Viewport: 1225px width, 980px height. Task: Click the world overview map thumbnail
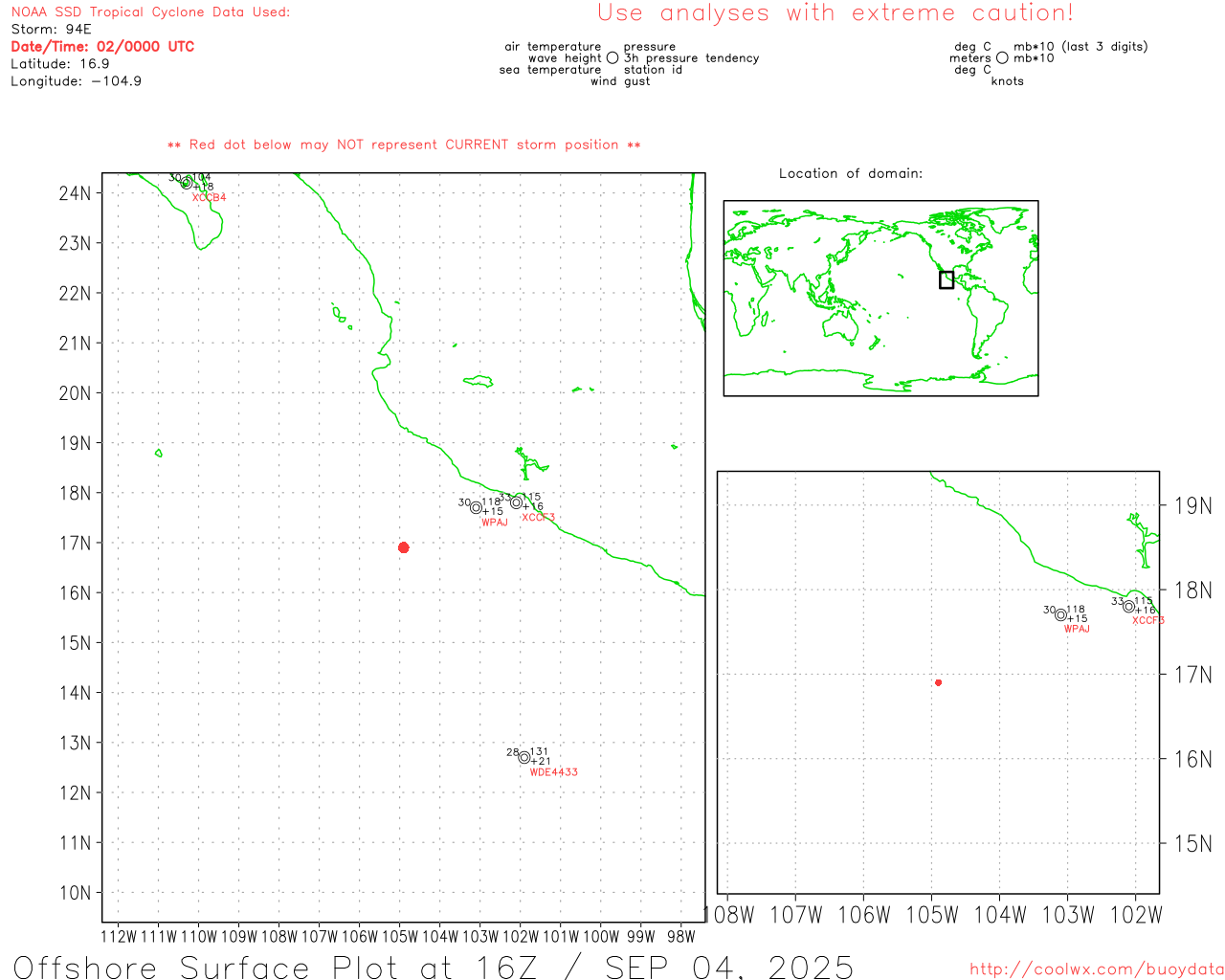tap(880, 299)
